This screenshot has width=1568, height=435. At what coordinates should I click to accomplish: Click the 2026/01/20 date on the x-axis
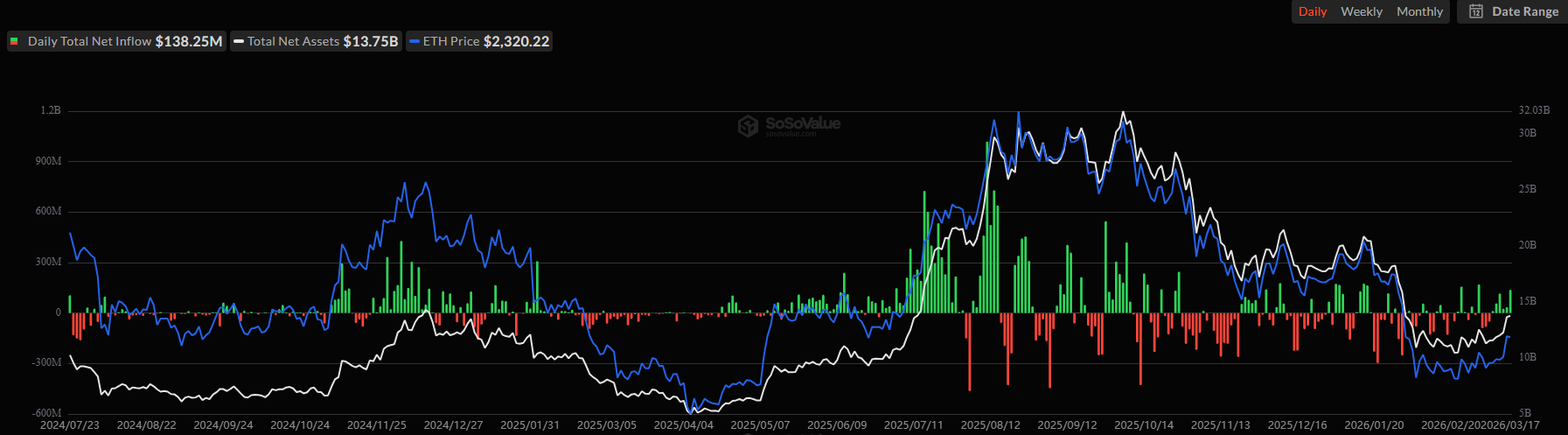pyautogui.click(x=1374, y=425)
